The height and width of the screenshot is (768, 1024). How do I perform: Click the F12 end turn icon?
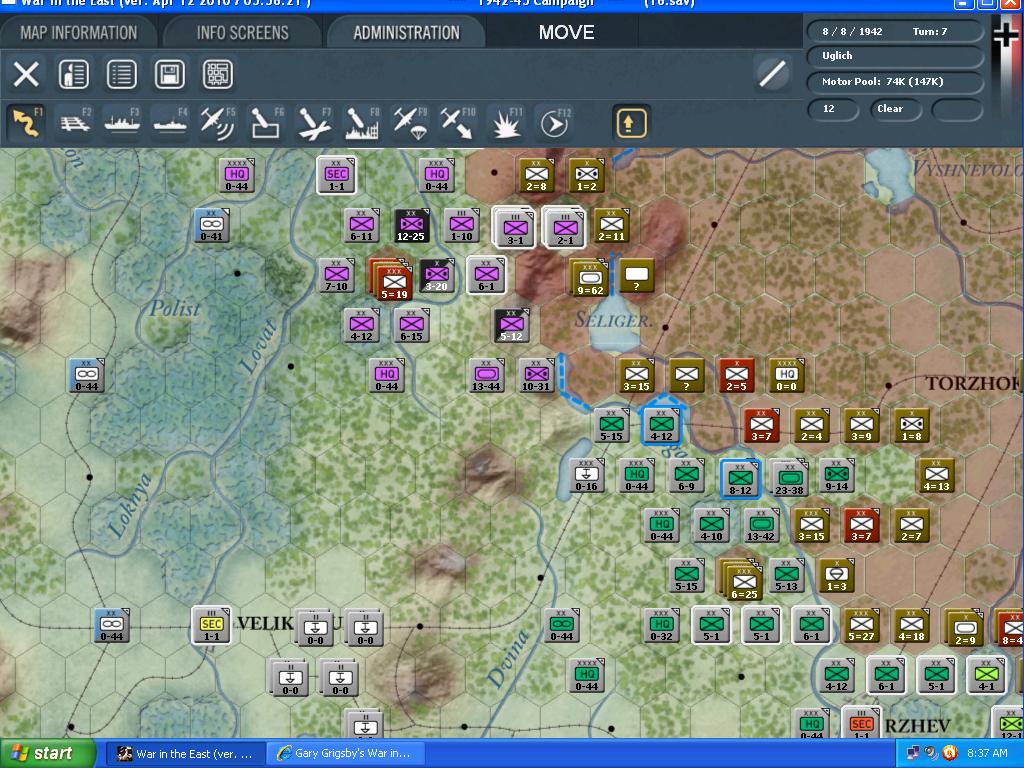point(554,123)
